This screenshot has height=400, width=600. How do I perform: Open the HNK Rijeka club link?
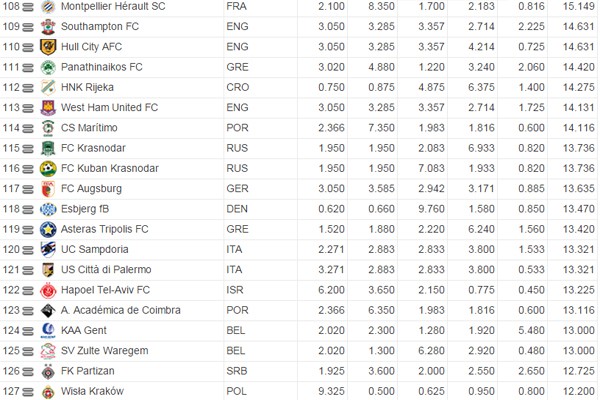click(x=90, y=87)
